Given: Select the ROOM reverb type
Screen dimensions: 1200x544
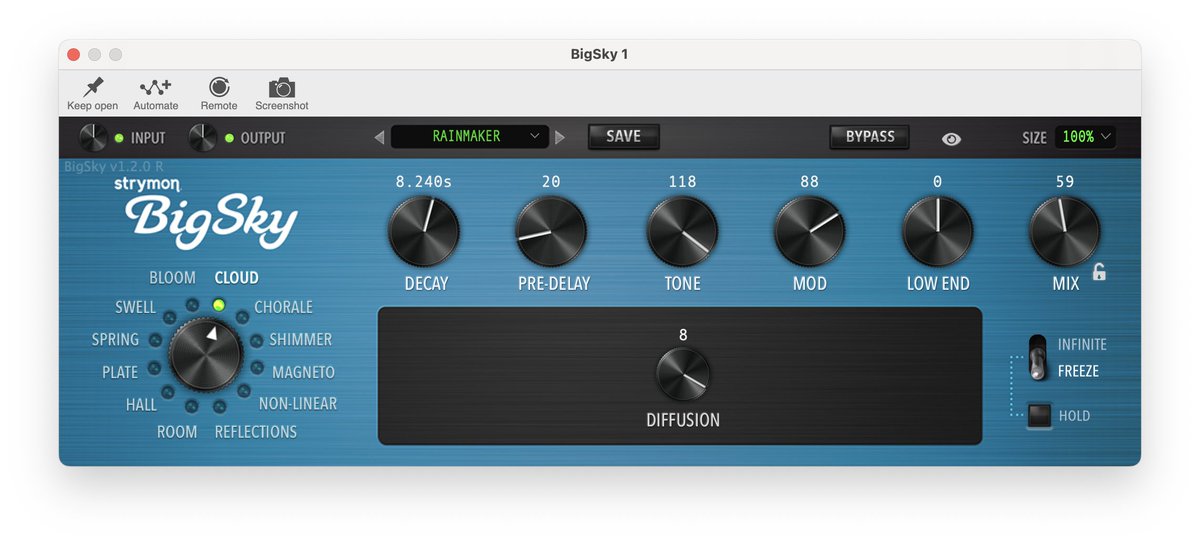Looking at the screenshot, I should (x=177, y=432).
